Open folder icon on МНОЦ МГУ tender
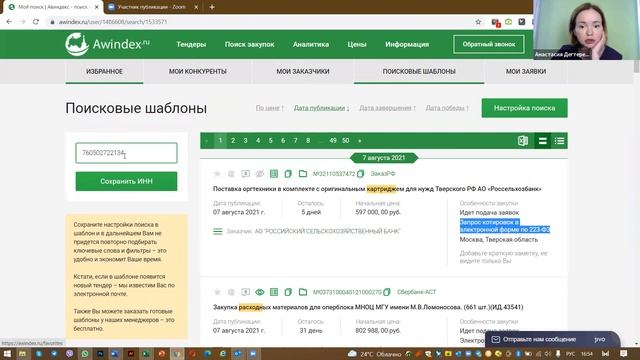Viewport: 640px width, 360px height. click(x=303, y=292)
